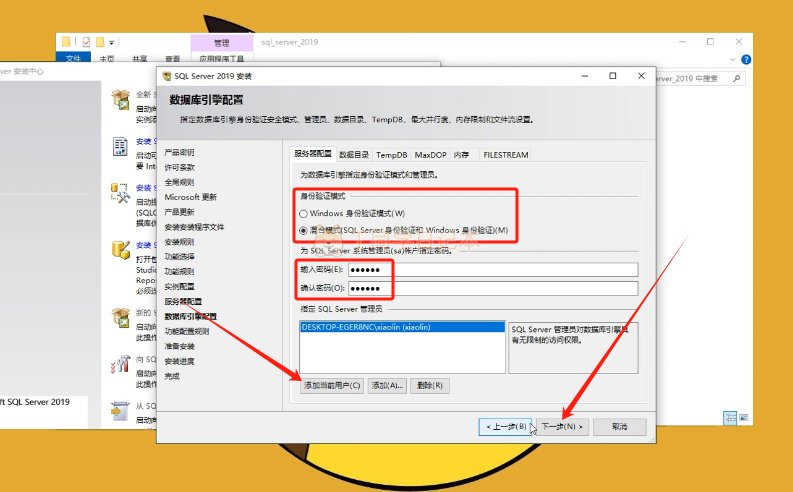This screenshot has height=492, width=793.
Task: Click the sql_server_2019 Explorer window title
Action: tap(289, 42)
